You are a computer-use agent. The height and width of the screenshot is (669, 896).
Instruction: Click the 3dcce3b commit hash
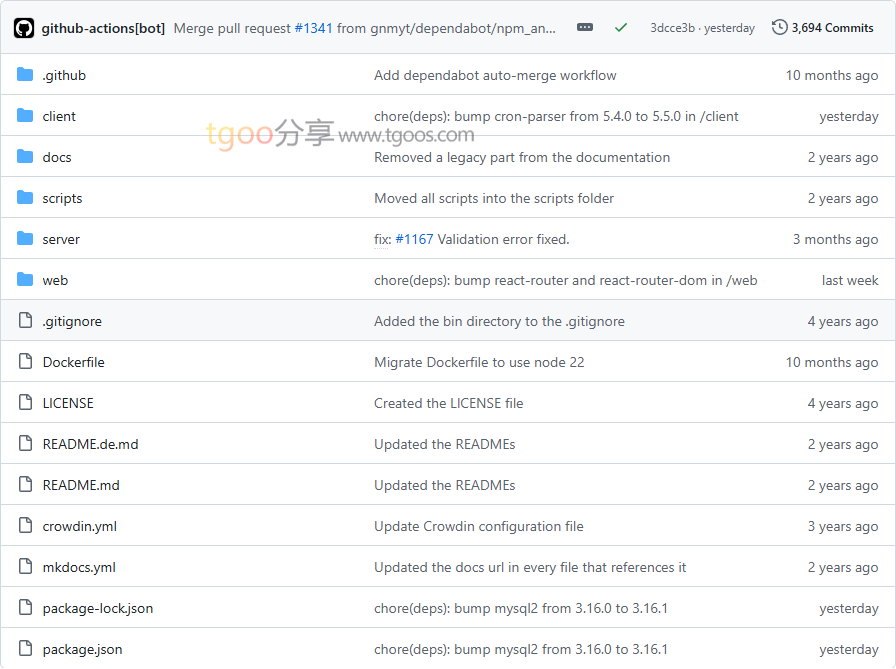coord(672,28)
